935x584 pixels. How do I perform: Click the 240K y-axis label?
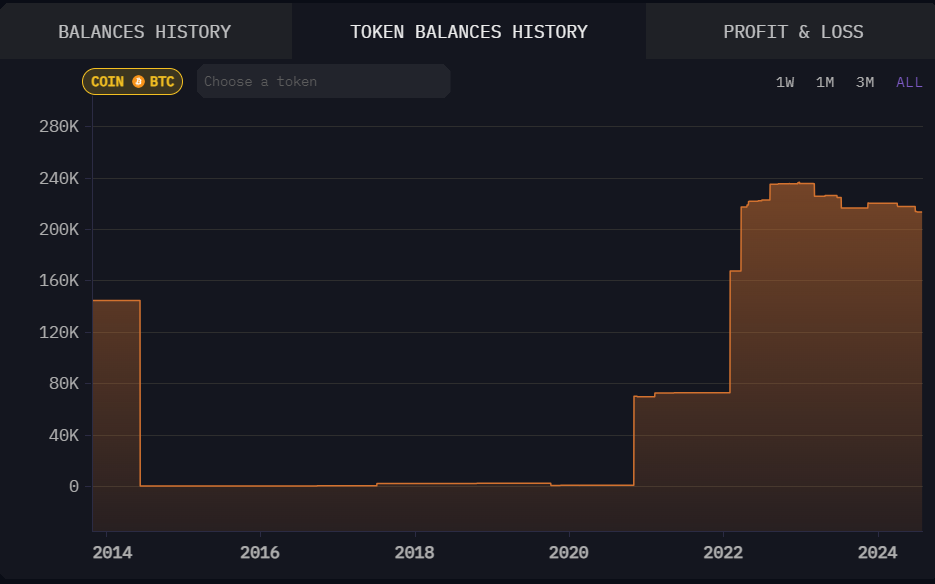[59, 178]
